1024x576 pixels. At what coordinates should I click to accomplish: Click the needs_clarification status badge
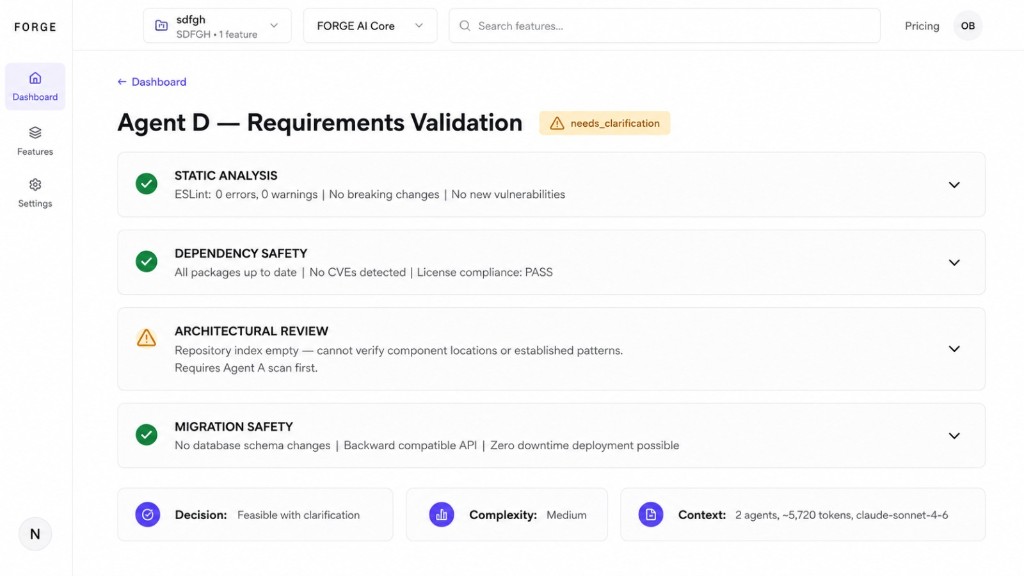coord(605,123)
